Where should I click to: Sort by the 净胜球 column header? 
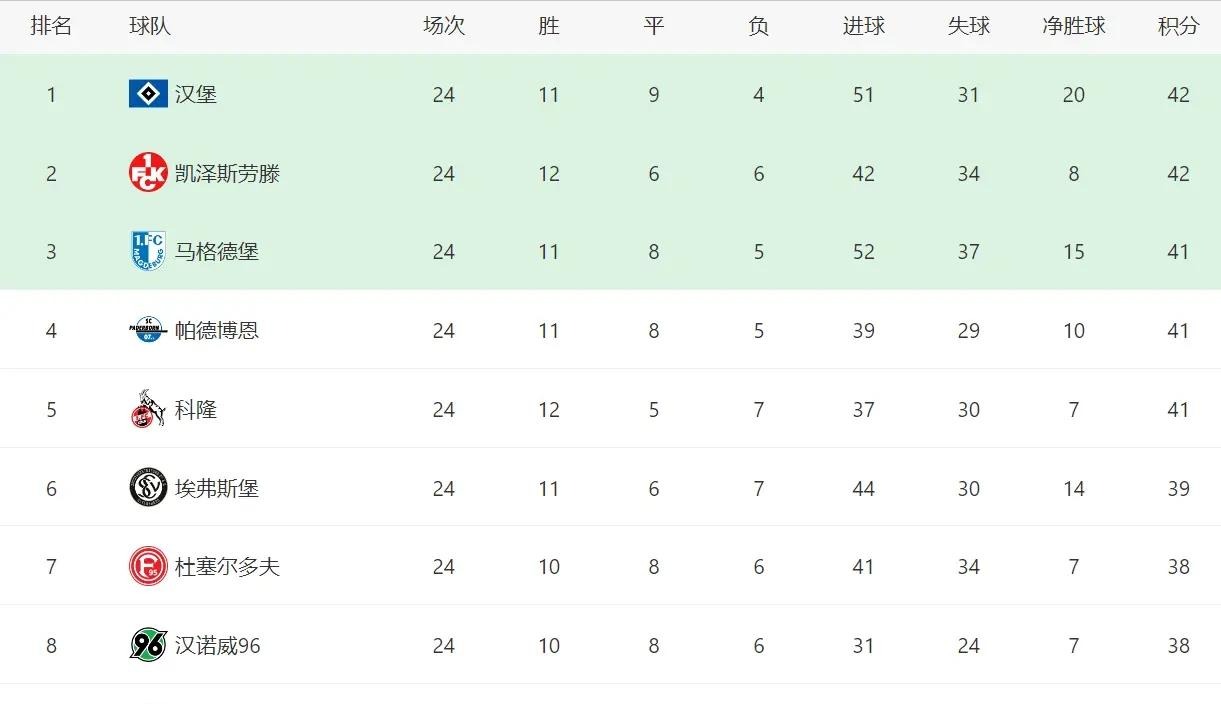(x=1074, y=26)
